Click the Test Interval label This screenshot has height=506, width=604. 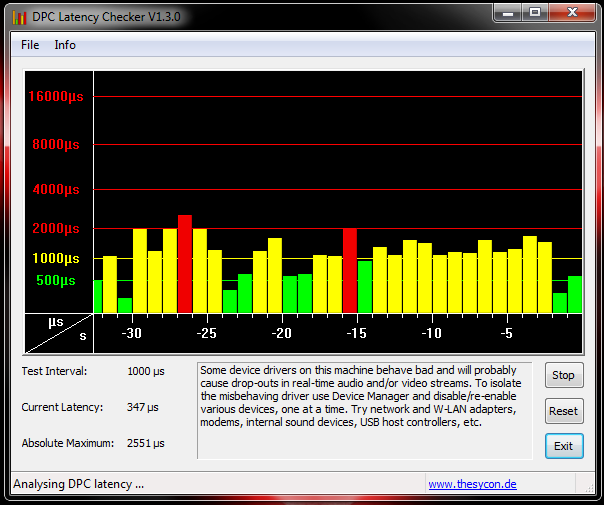tap(54, 371)
